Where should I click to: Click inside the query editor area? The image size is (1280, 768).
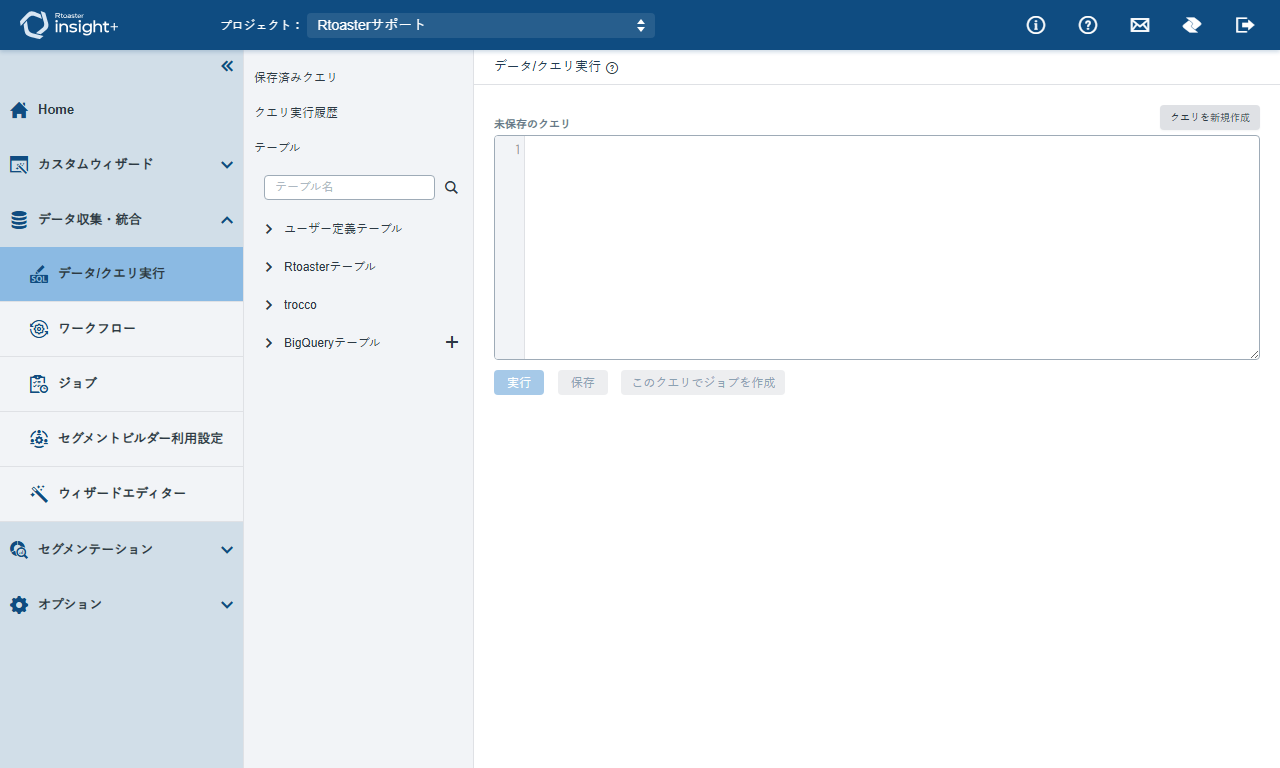(x=891, y=247)
